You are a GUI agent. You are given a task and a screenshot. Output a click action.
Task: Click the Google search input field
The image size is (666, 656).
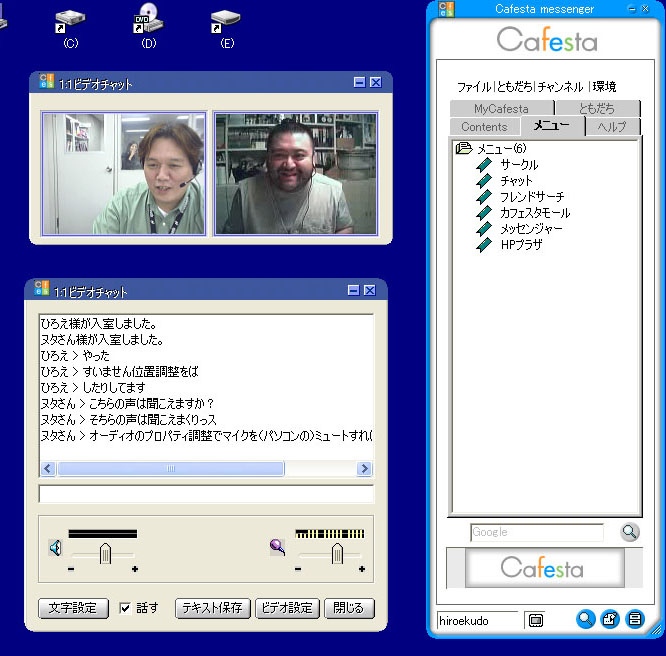pyautogui.click(x=537, y=532)
